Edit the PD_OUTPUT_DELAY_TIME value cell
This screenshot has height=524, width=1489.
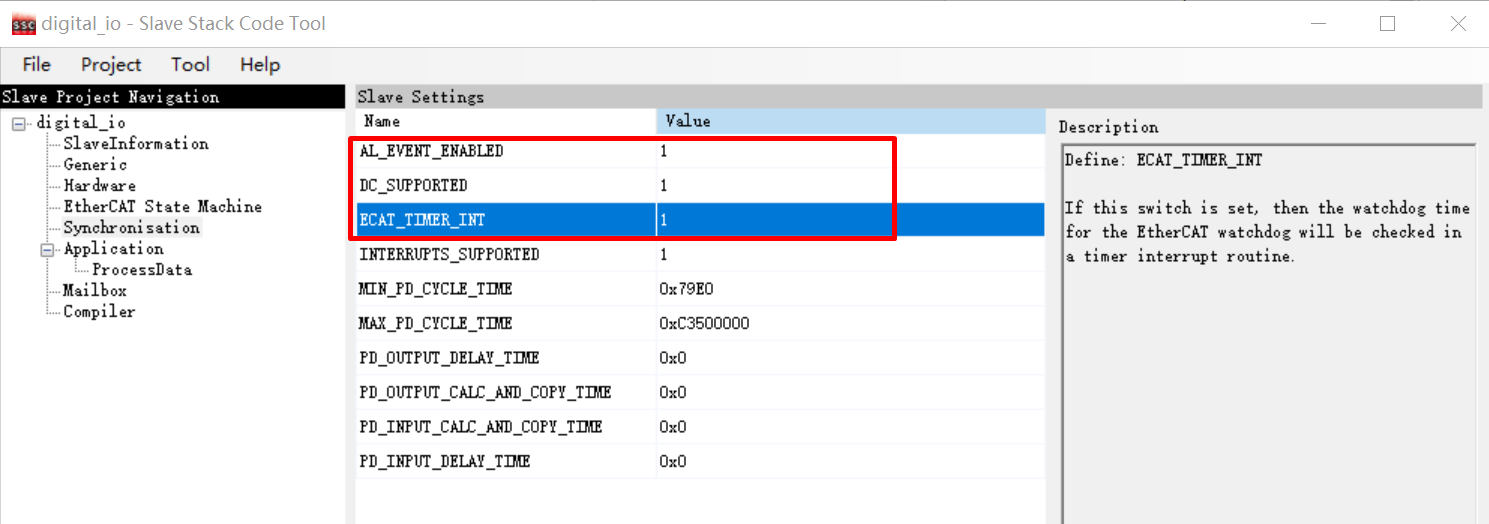[851, 358]
